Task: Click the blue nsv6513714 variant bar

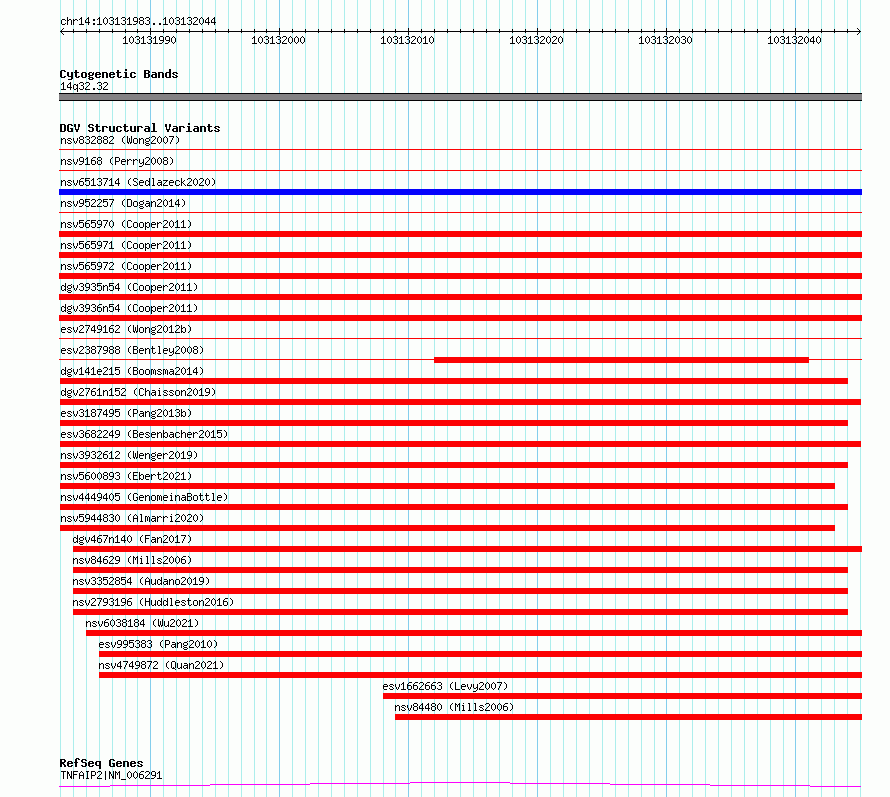Action: point(460,192)
